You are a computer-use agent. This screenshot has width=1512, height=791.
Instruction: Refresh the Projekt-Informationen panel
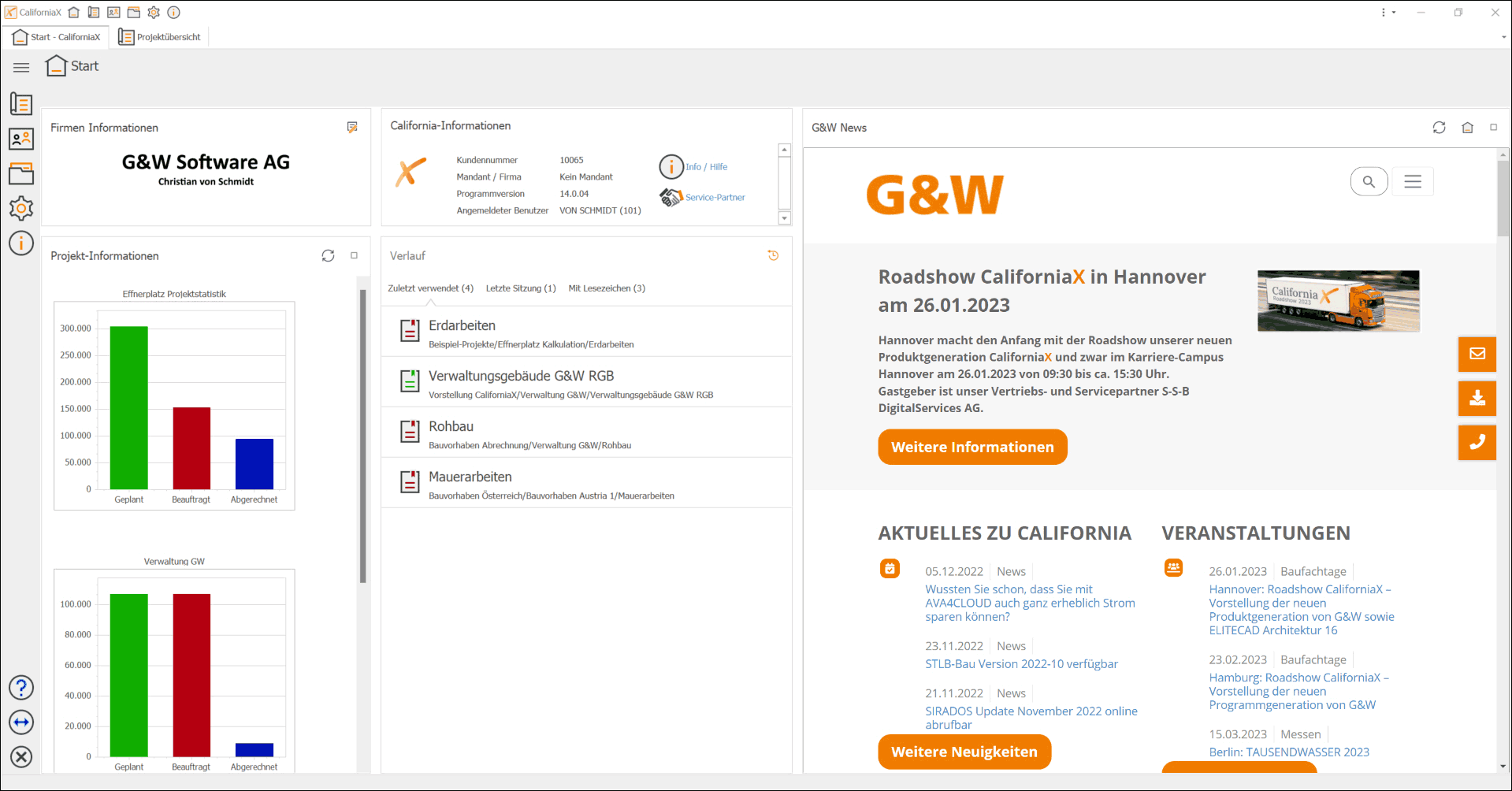coord(328,255)
